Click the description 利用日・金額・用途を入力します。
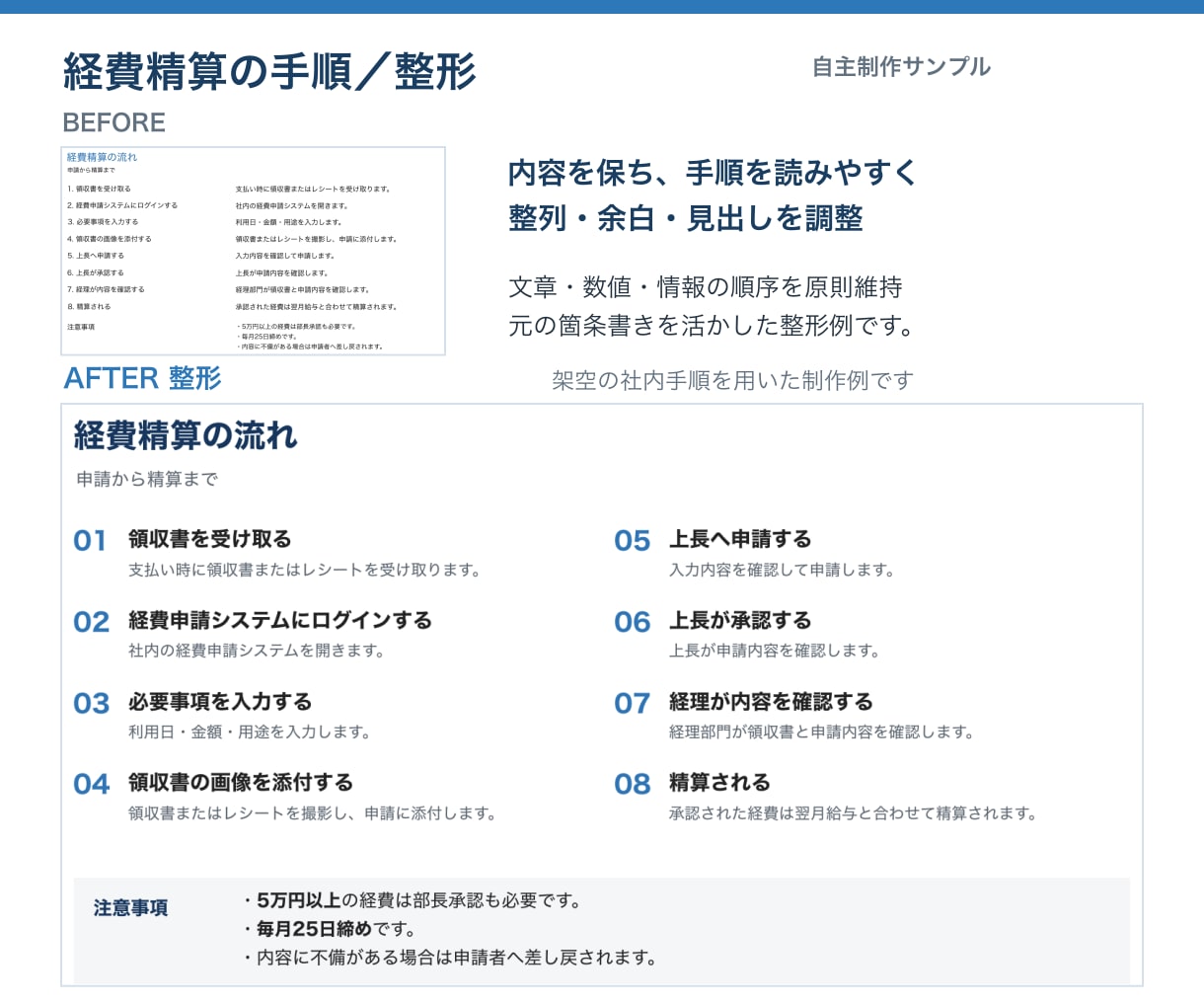The height and width of the screenshot is (1003, 1204). 250,732
